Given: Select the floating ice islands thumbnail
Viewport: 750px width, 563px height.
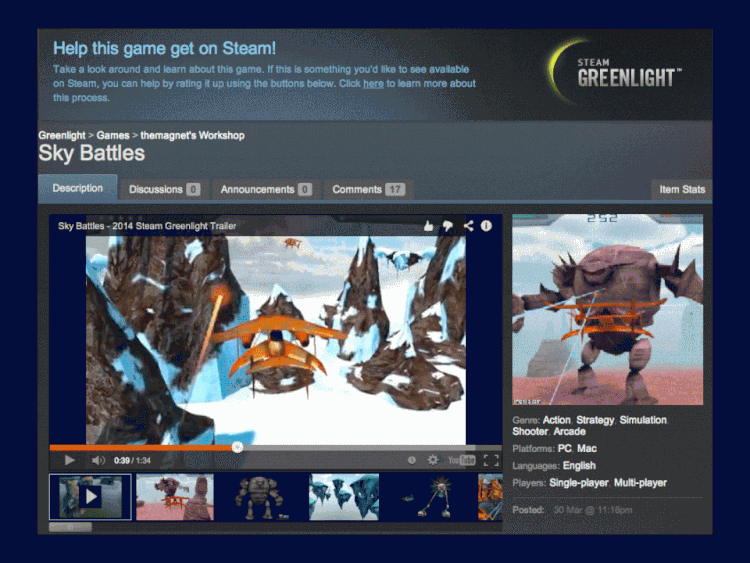Looking at the screenshot, I should coord(344,497).
